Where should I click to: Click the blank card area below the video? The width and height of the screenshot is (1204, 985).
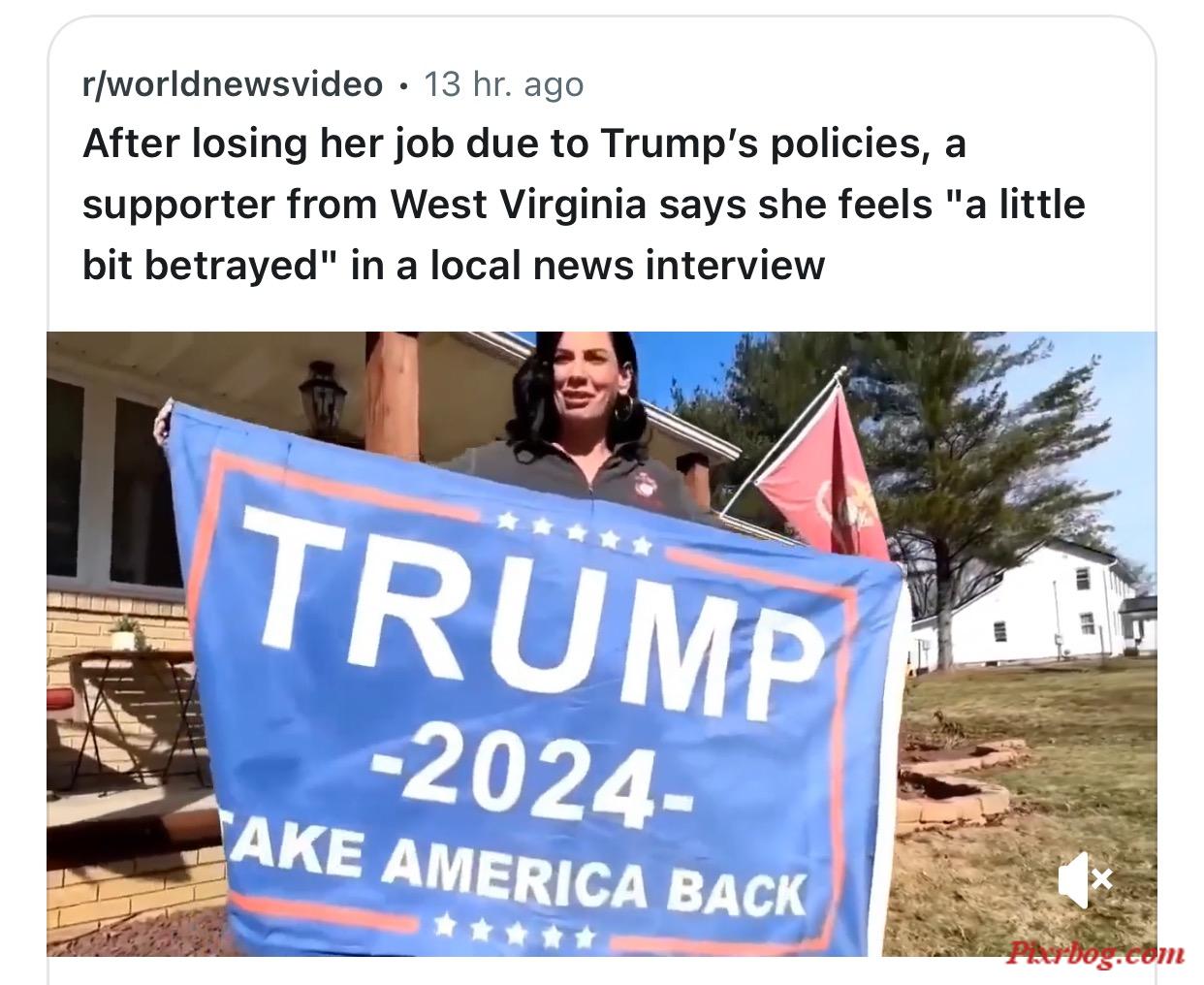tap(601, 971)
